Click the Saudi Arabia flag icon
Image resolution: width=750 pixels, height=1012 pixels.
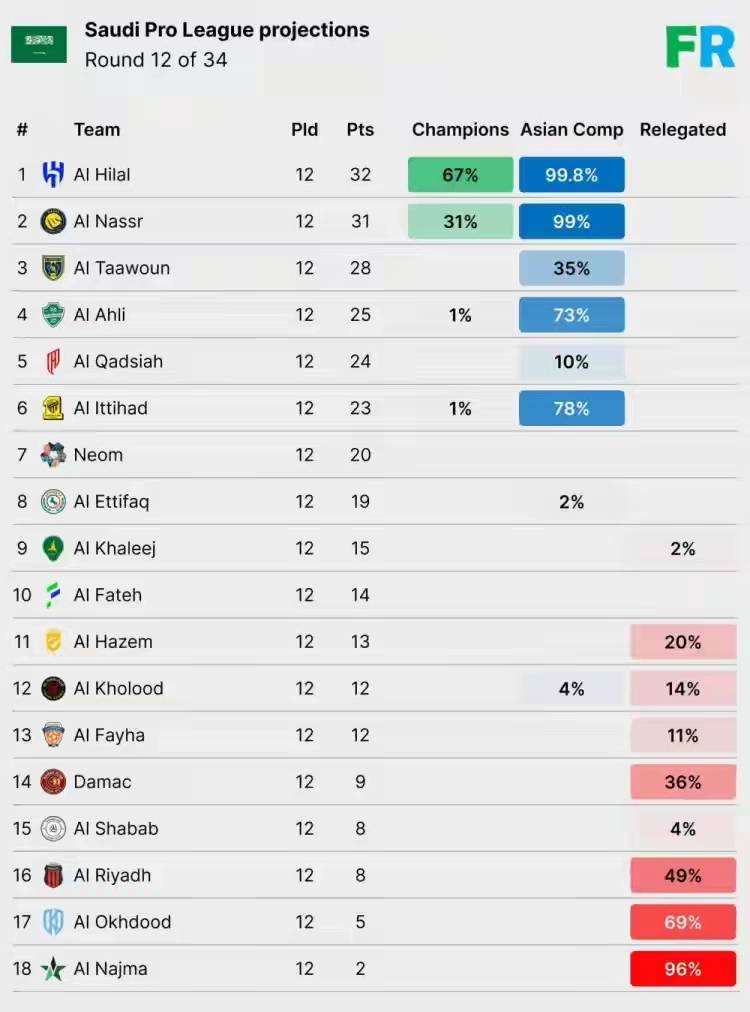click(x=39, y=45)
